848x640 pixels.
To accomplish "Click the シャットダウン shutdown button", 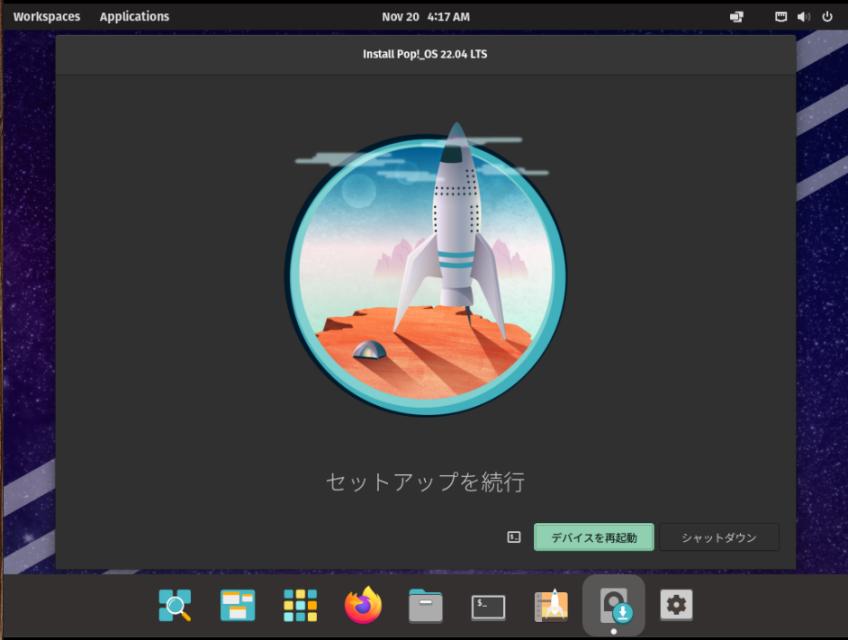I will 719,537.
